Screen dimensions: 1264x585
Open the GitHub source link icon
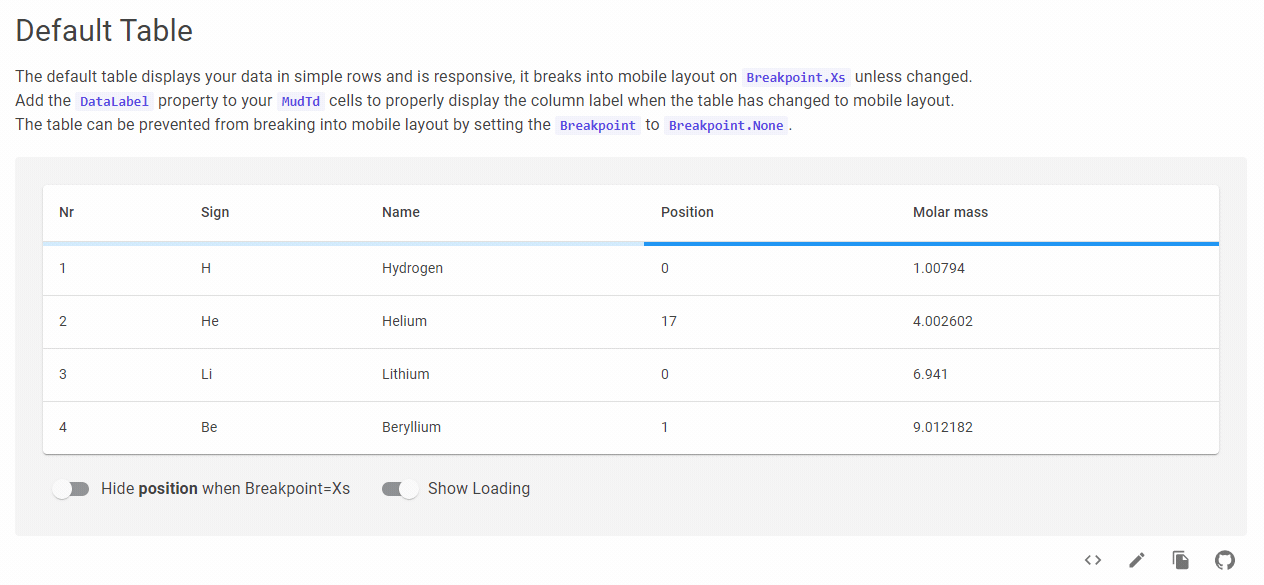(1225, 560)
